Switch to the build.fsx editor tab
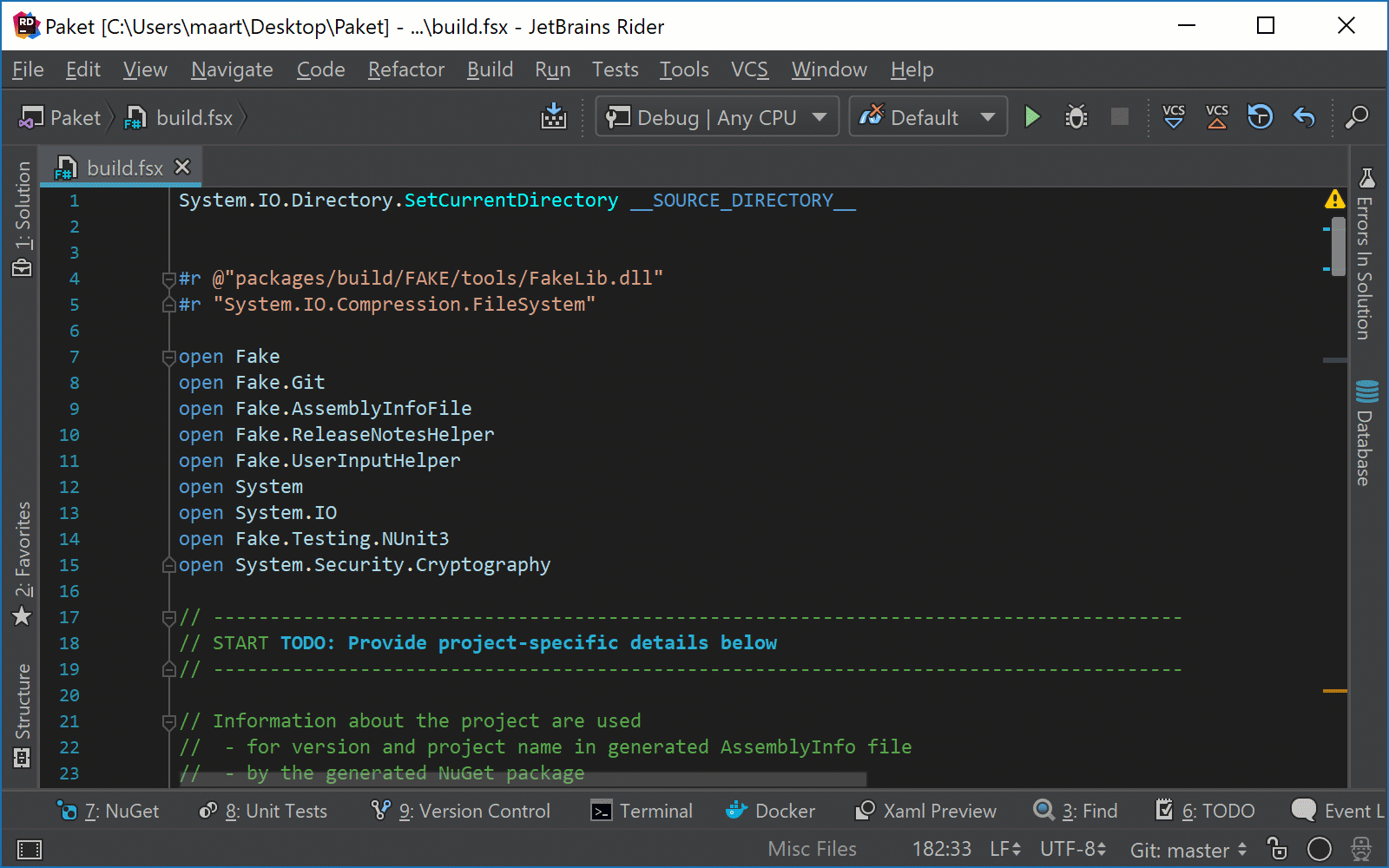 click(124, 167)
